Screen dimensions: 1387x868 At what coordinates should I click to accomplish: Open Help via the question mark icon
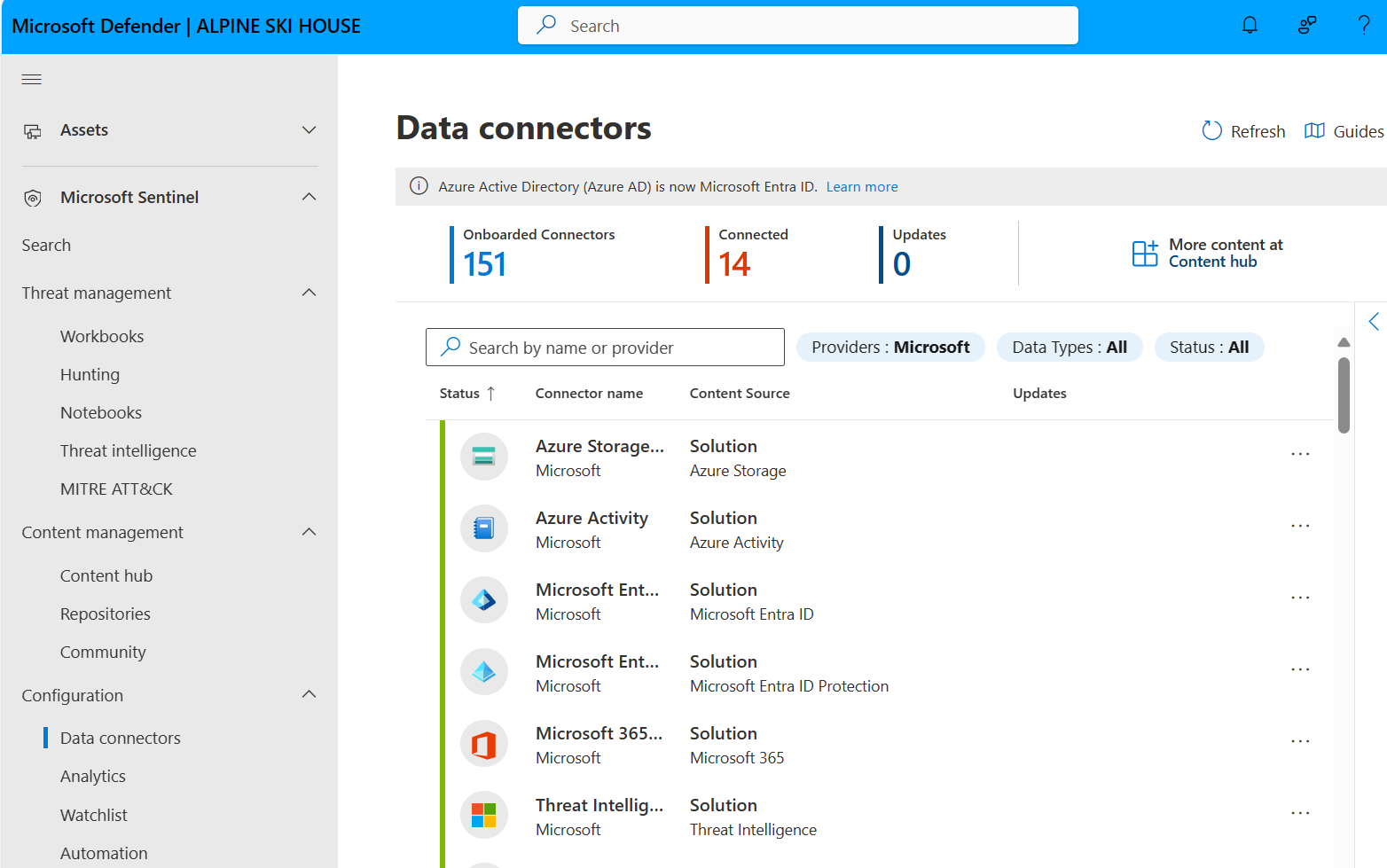tap(1364, 25)
